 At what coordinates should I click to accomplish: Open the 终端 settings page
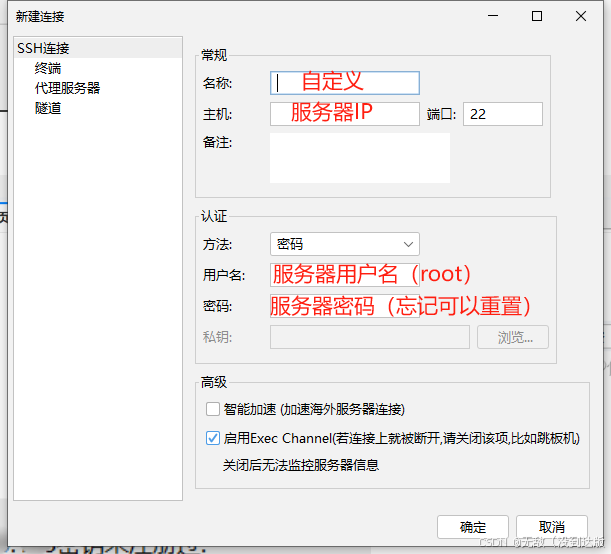point(48,68)
